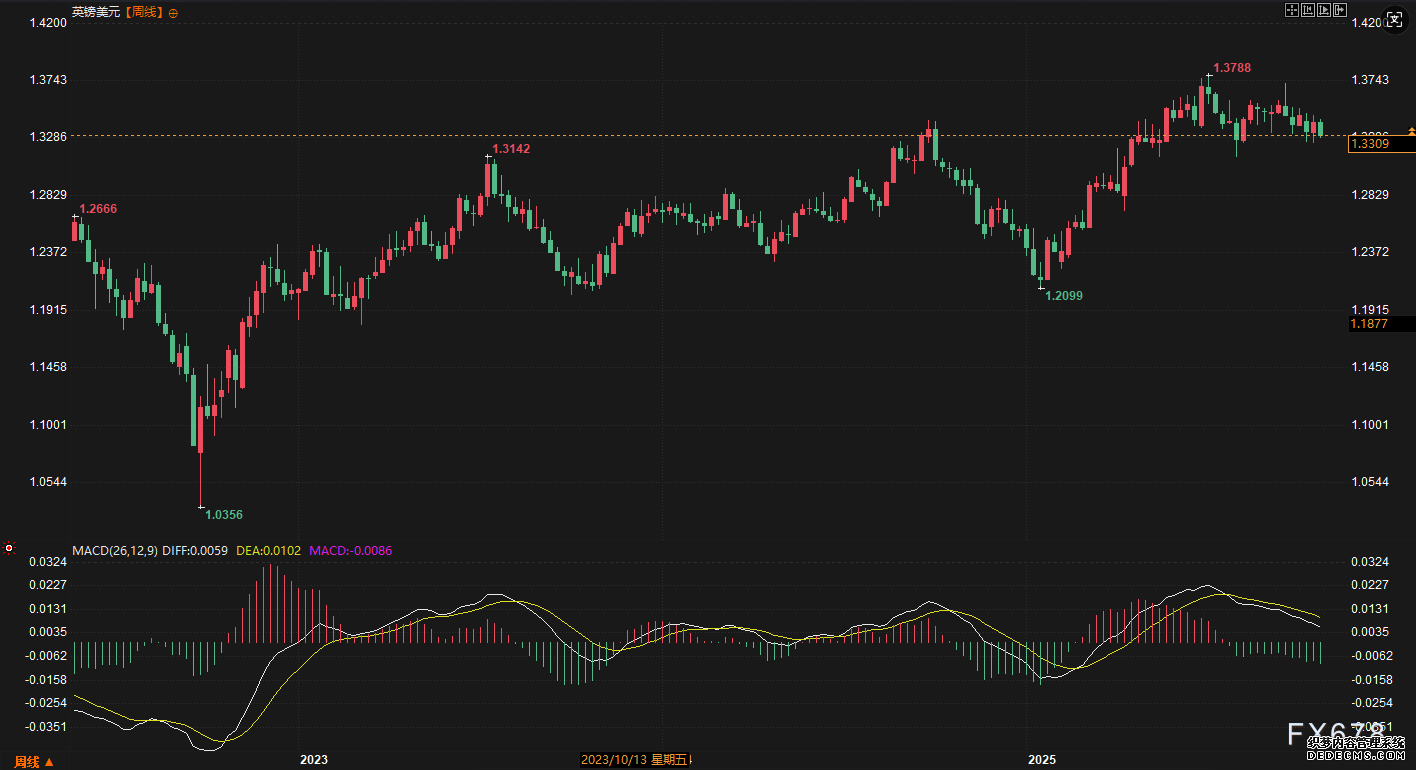The width and height of the screenshot is (1416, 770).
Task: Enable the crosshair cursor tool
Action: tap(1292, 10)
